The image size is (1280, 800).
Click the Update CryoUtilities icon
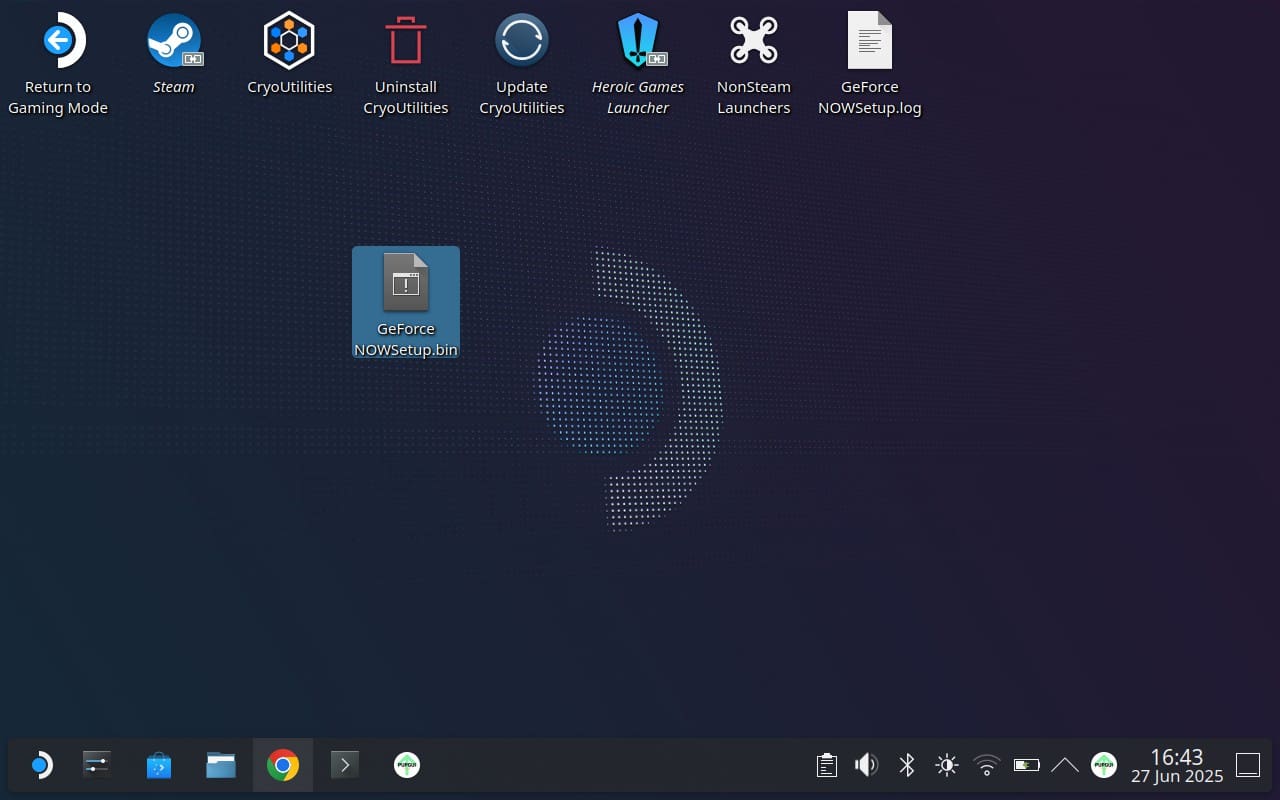pyautogui.click(x=521, y=42)
